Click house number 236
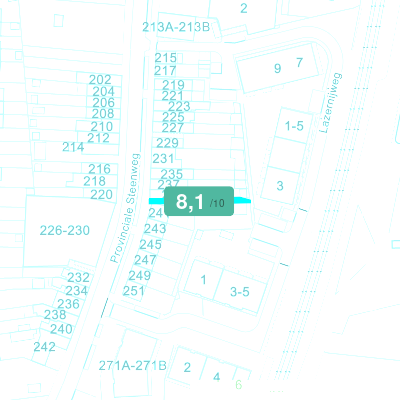Viewport: 400px width, 400px height. point(68,304)
